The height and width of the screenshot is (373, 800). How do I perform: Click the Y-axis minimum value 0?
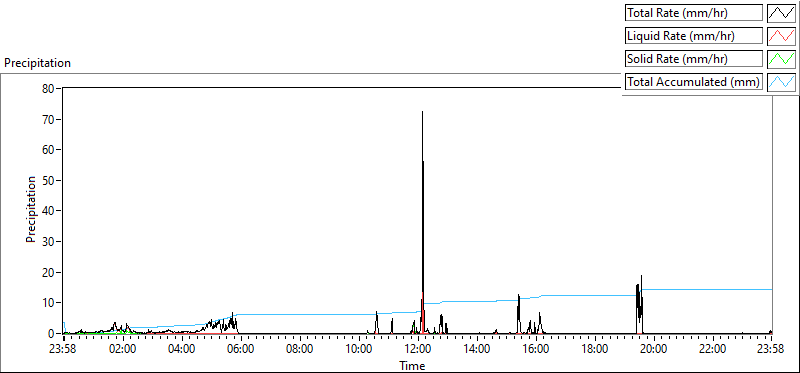click(x=51, y=333)
